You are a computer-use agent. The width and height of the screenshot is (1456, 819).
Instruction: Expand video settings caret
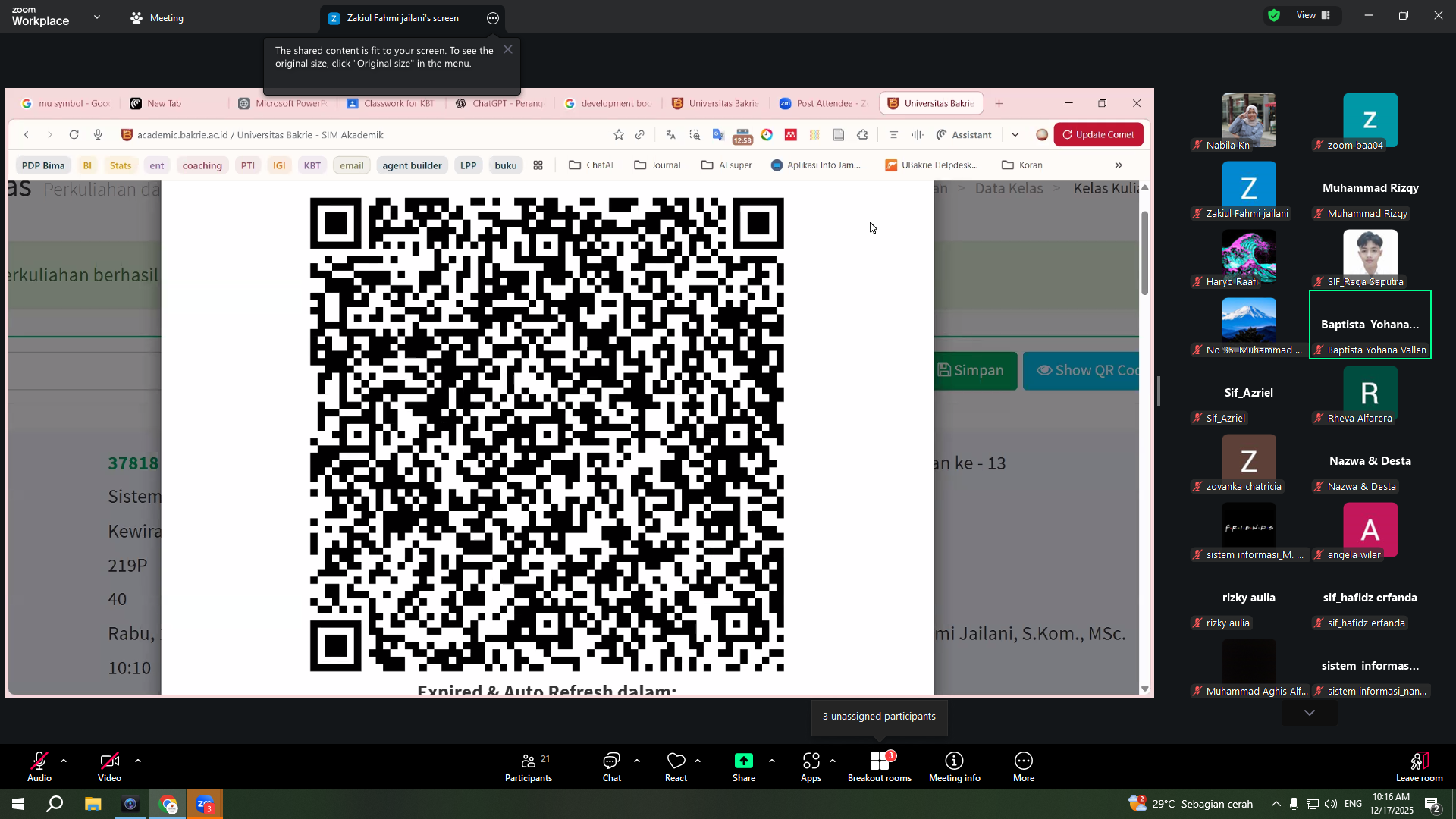click(138, 761)
